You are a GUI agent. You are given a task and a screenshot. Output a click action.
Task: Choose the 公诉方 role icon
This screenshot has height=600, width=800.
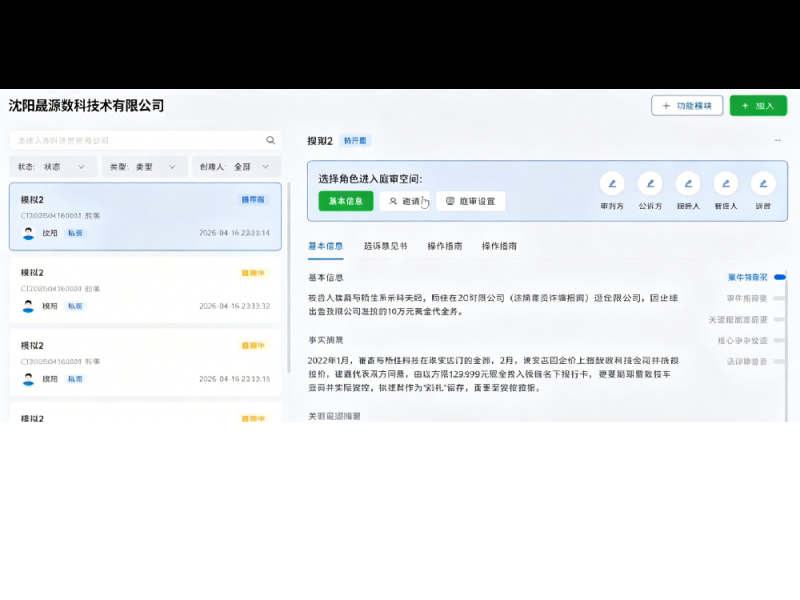(x=651, y=184)
